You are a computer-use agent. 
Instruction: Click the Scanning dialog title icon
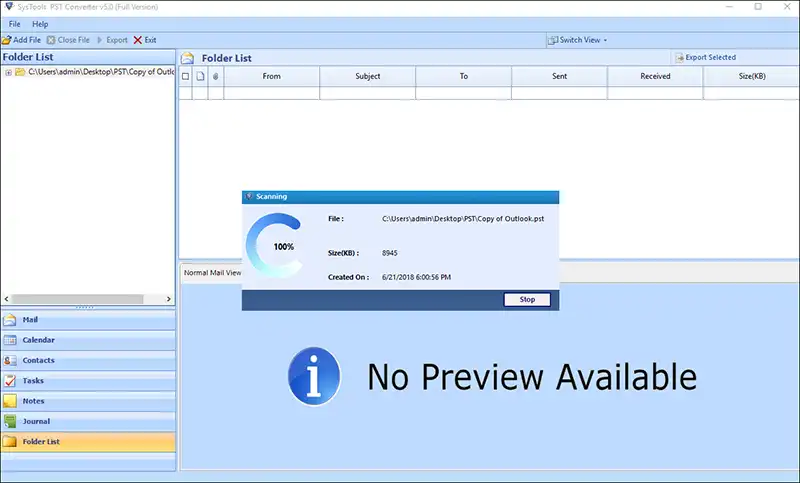(249, 196)
